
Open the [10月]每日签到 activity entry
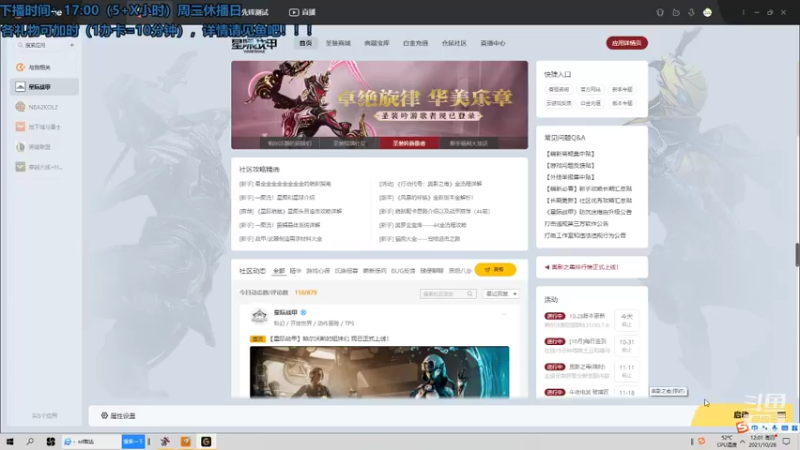pos(591,345)
